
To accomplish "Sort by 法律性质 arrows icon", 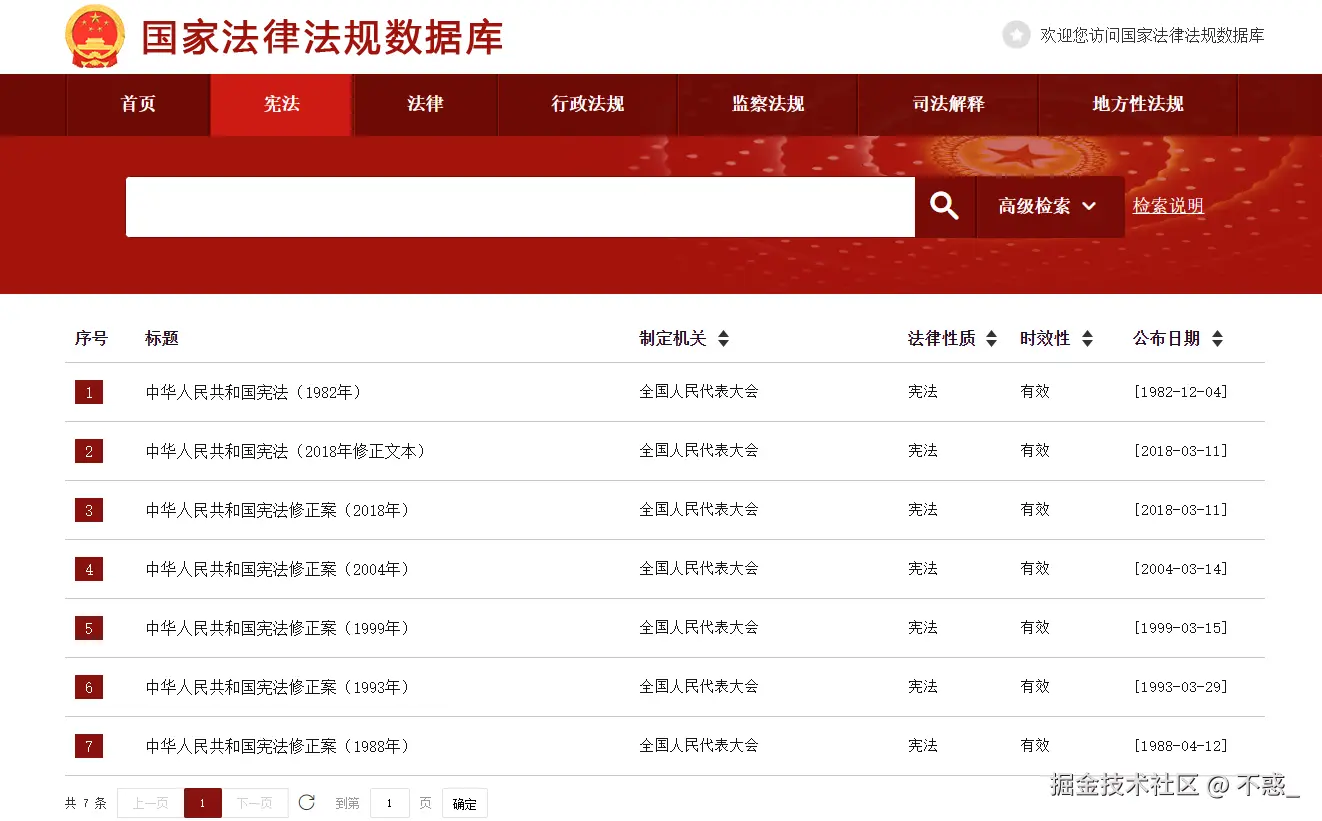I will [991, 339].
